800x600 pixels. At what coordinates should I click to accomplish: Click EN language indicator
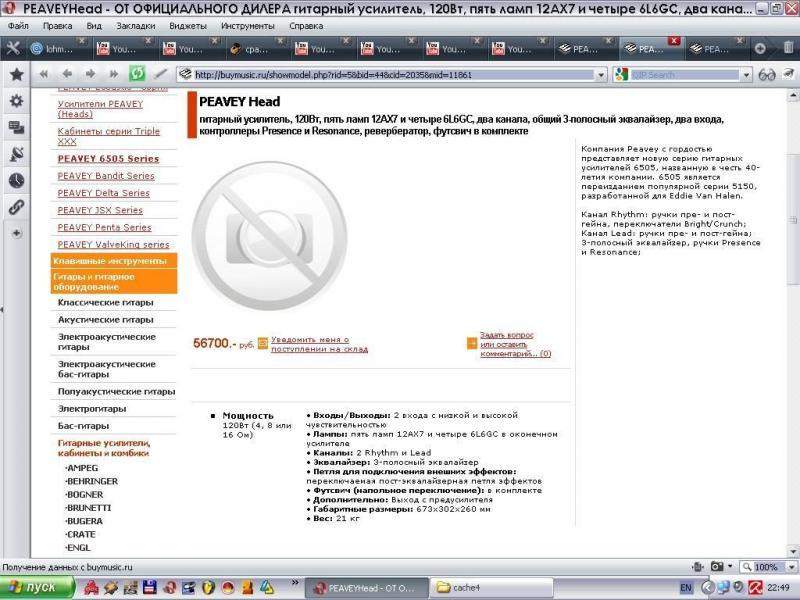(686, 588)
